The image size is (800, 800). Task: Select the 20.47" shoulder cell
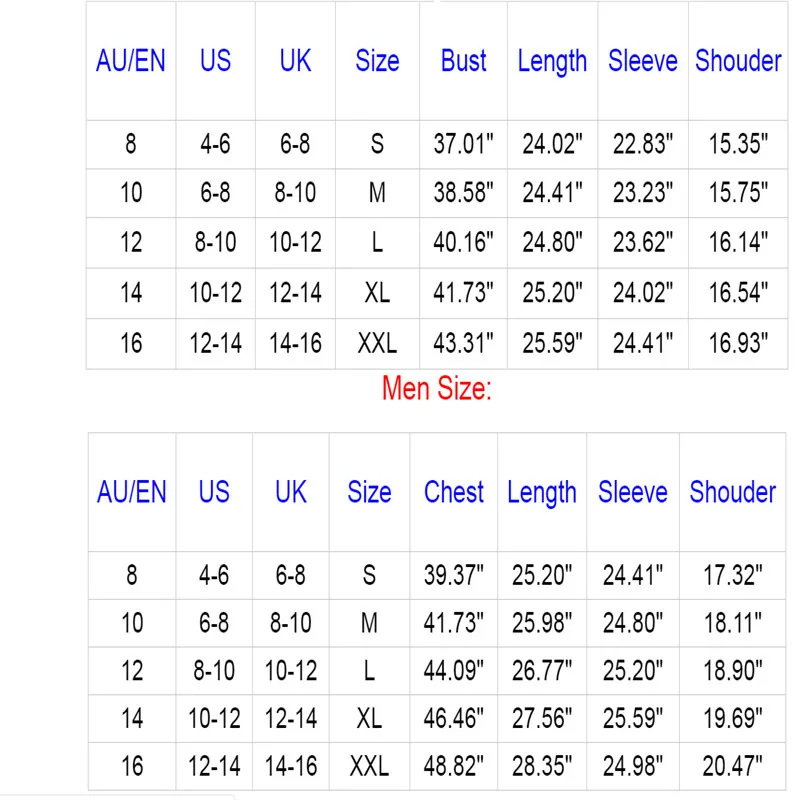pos(733,767)
